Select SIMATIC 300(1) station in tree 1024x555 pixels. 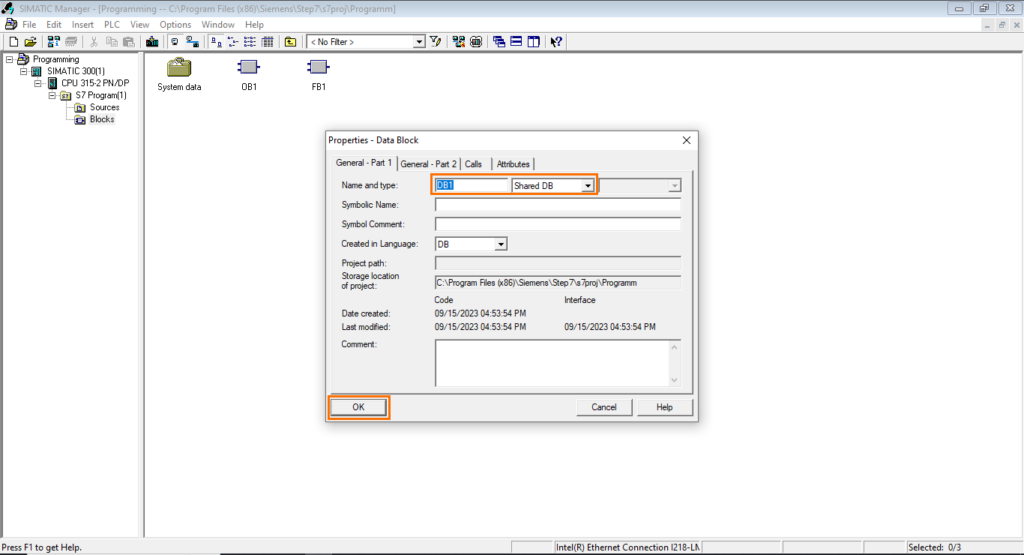[76, 71]
